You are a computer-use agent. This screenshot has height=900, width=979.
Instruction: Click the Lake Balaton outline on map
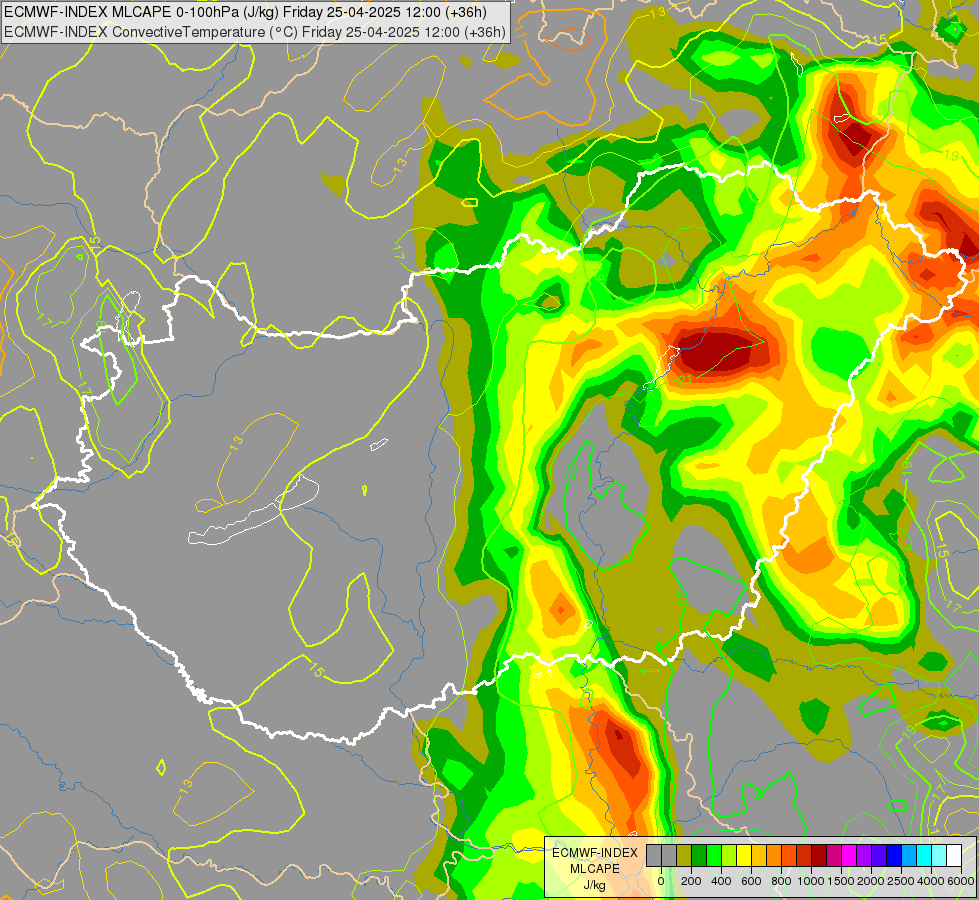coord(253,510)
